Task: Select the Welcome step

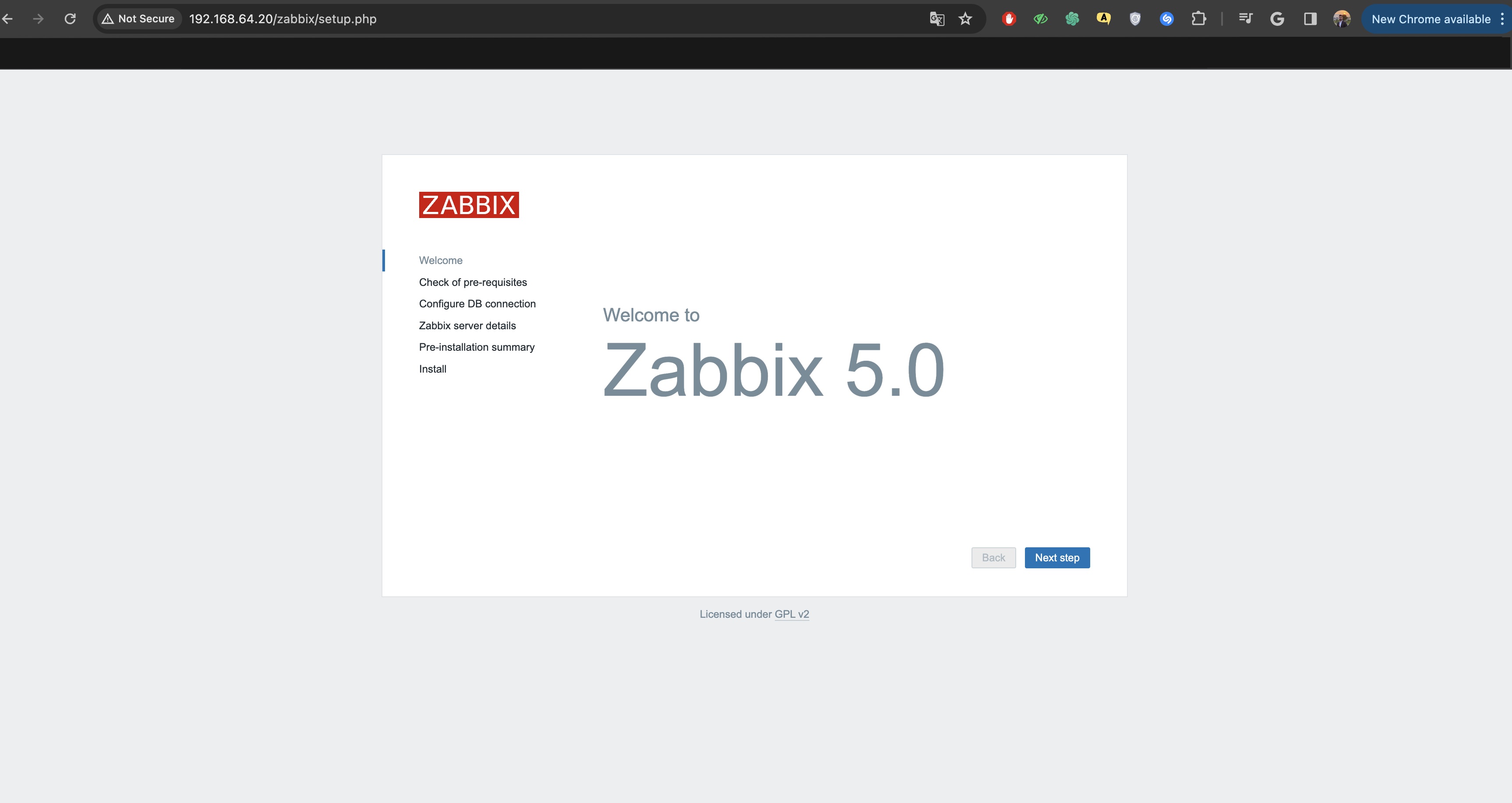Action: 441,261
